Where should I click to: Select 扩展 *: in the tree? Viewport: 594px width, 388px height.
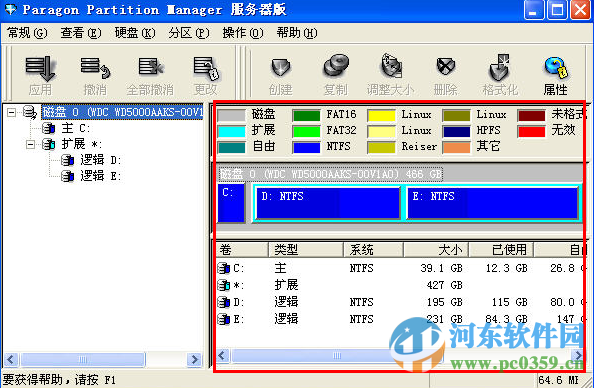pyautogui.click(x=82, y=144)
